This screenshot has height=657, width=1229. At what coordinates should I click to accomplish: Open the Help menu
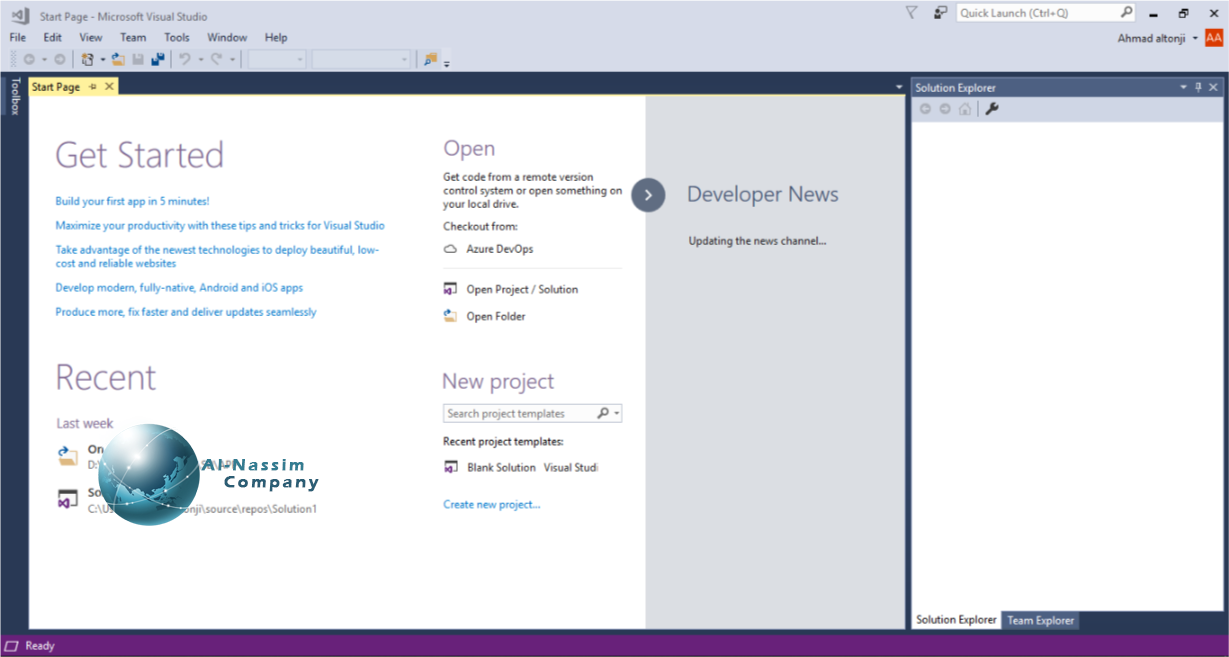(x=276, y=38)
